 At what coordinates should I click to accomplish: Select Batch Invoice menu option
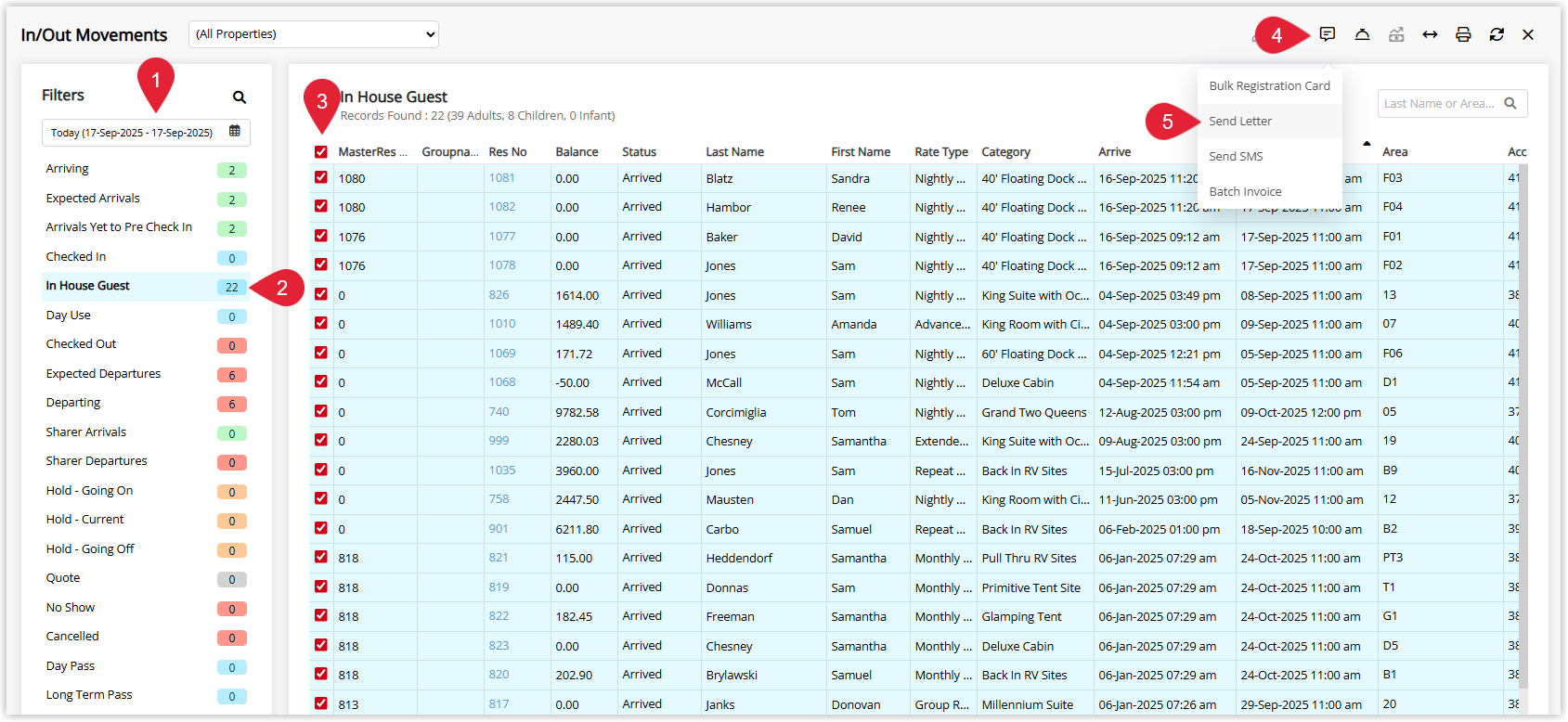pos(1269,191)
